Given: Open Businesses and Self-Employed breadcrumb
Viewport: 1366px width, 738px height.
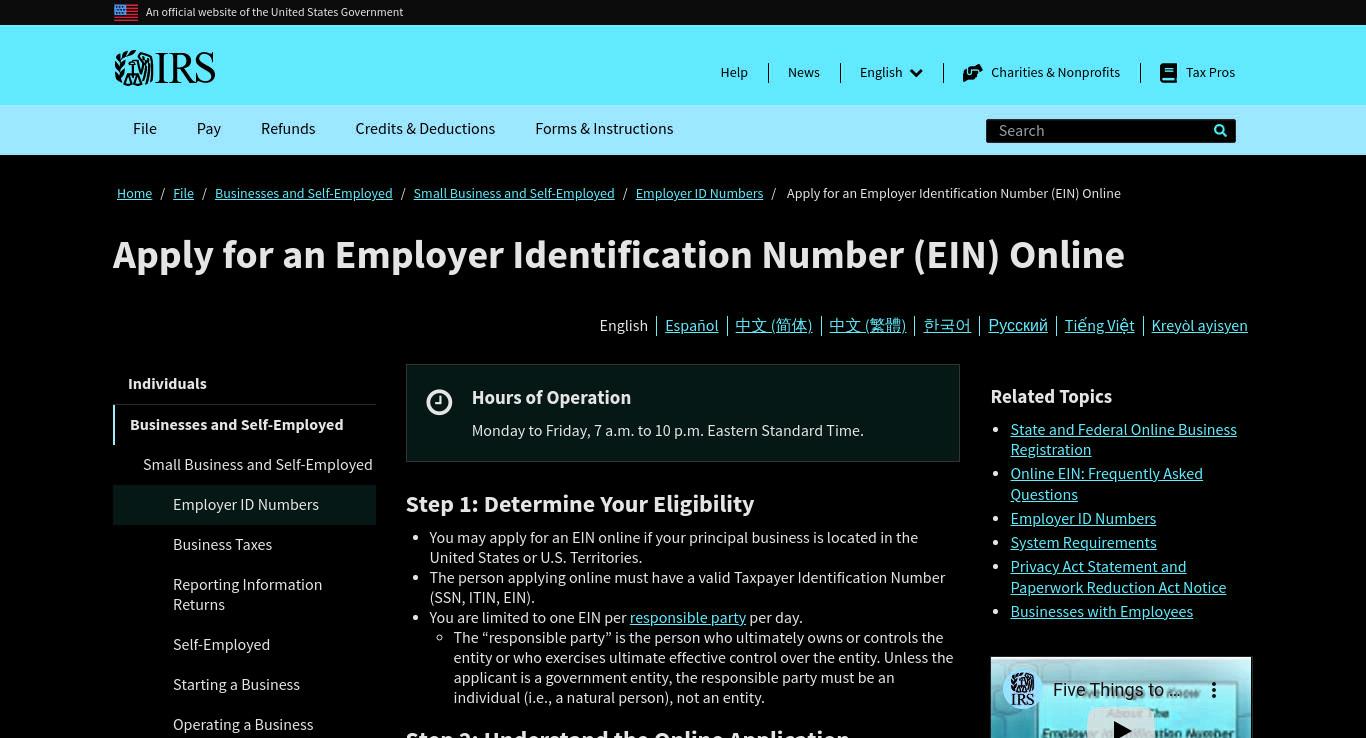Looking at the screenshot, I should pos(303,193).
